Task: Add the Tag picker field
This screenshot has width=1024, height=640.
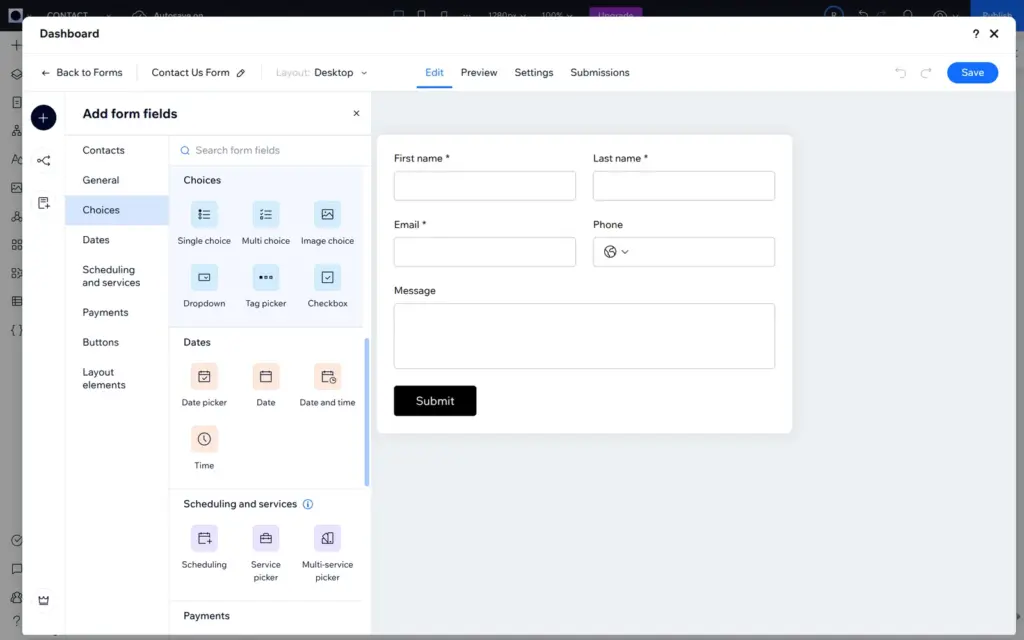Action: (x=266, y=286)
